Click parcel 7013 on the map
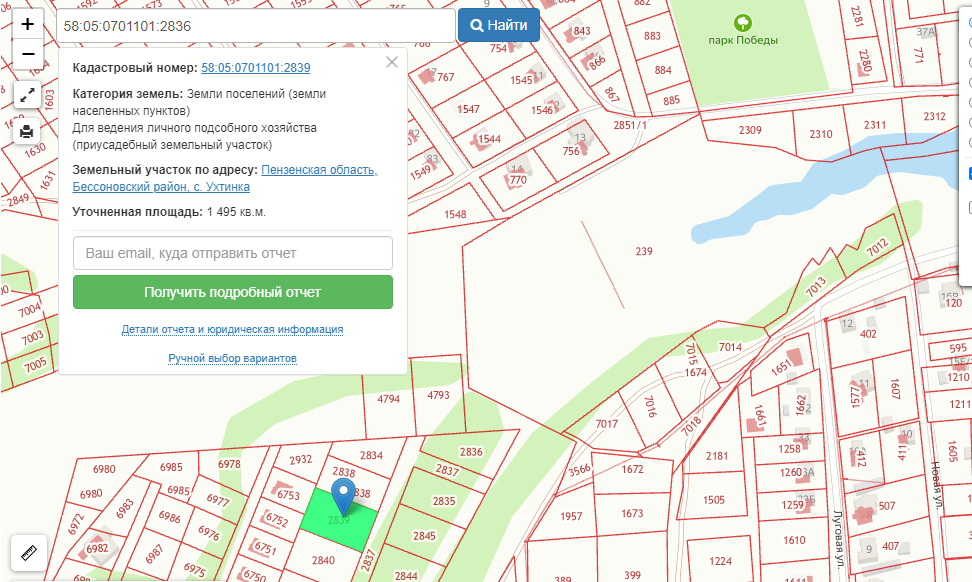Screen dimensions: 972x582 pyautogui.click(x=816, y=286)
